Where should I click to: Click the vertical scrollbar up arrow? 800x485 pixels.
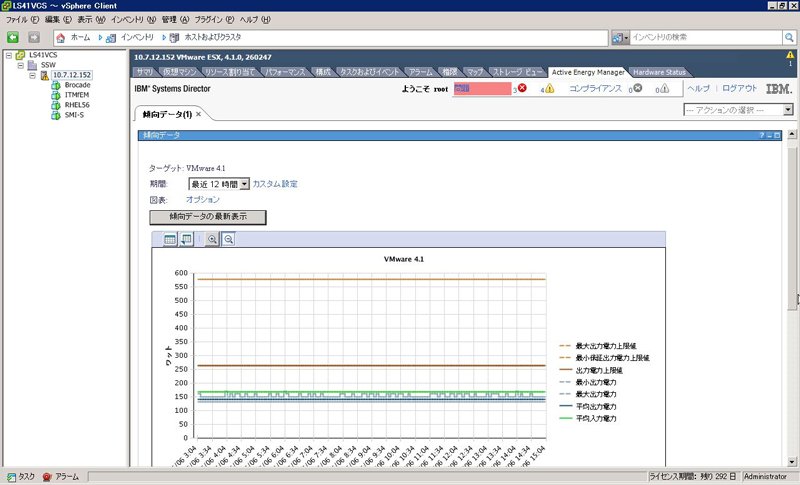pos(792,135)
